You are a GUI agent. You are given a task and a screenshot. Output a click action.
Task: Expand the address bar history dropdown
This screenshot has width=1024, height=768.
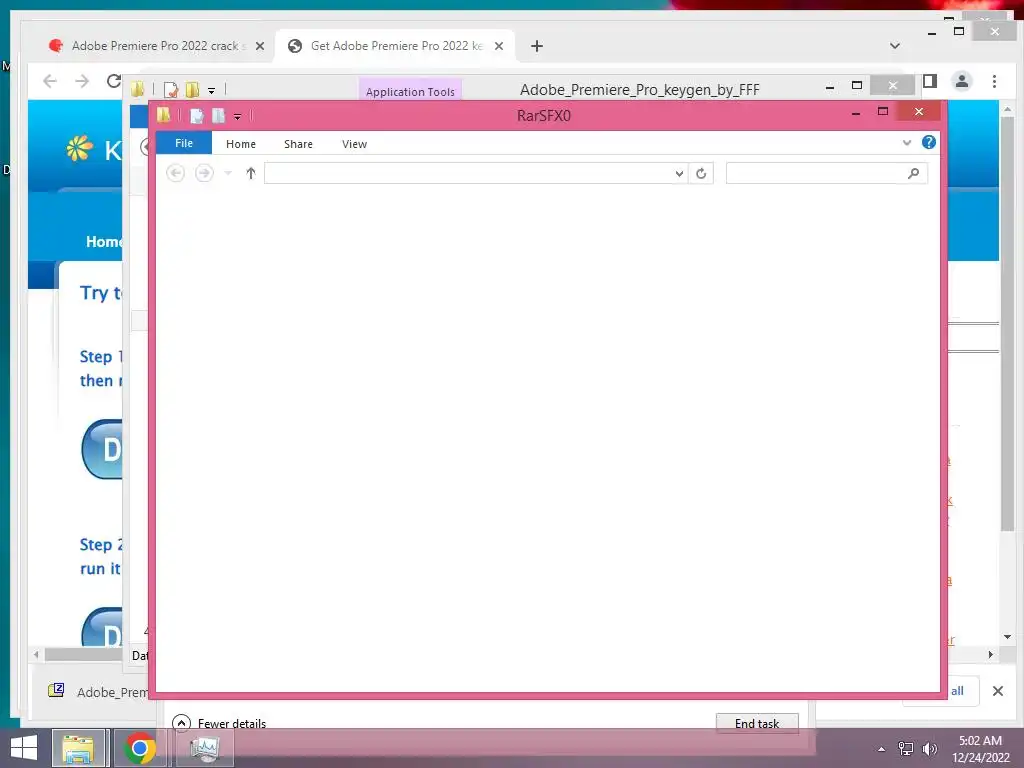[679, 173]
